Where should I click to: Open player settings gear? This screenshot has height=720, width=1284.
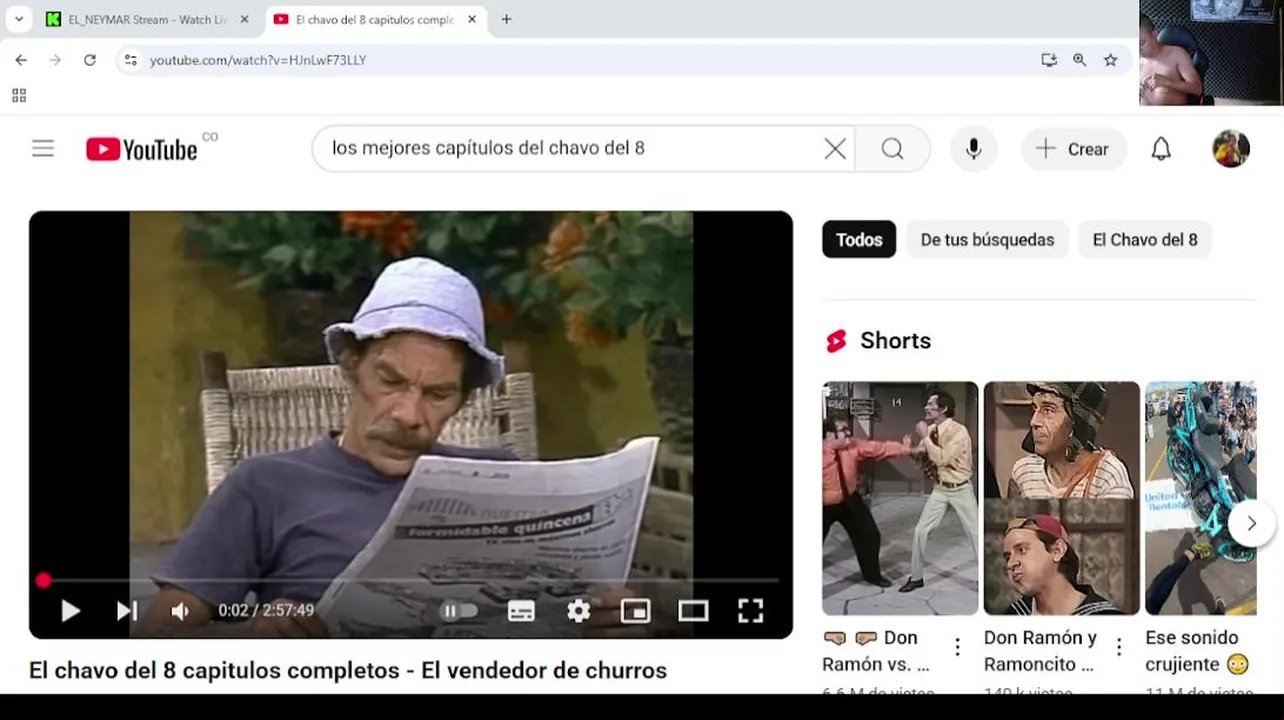coord(578,610)
